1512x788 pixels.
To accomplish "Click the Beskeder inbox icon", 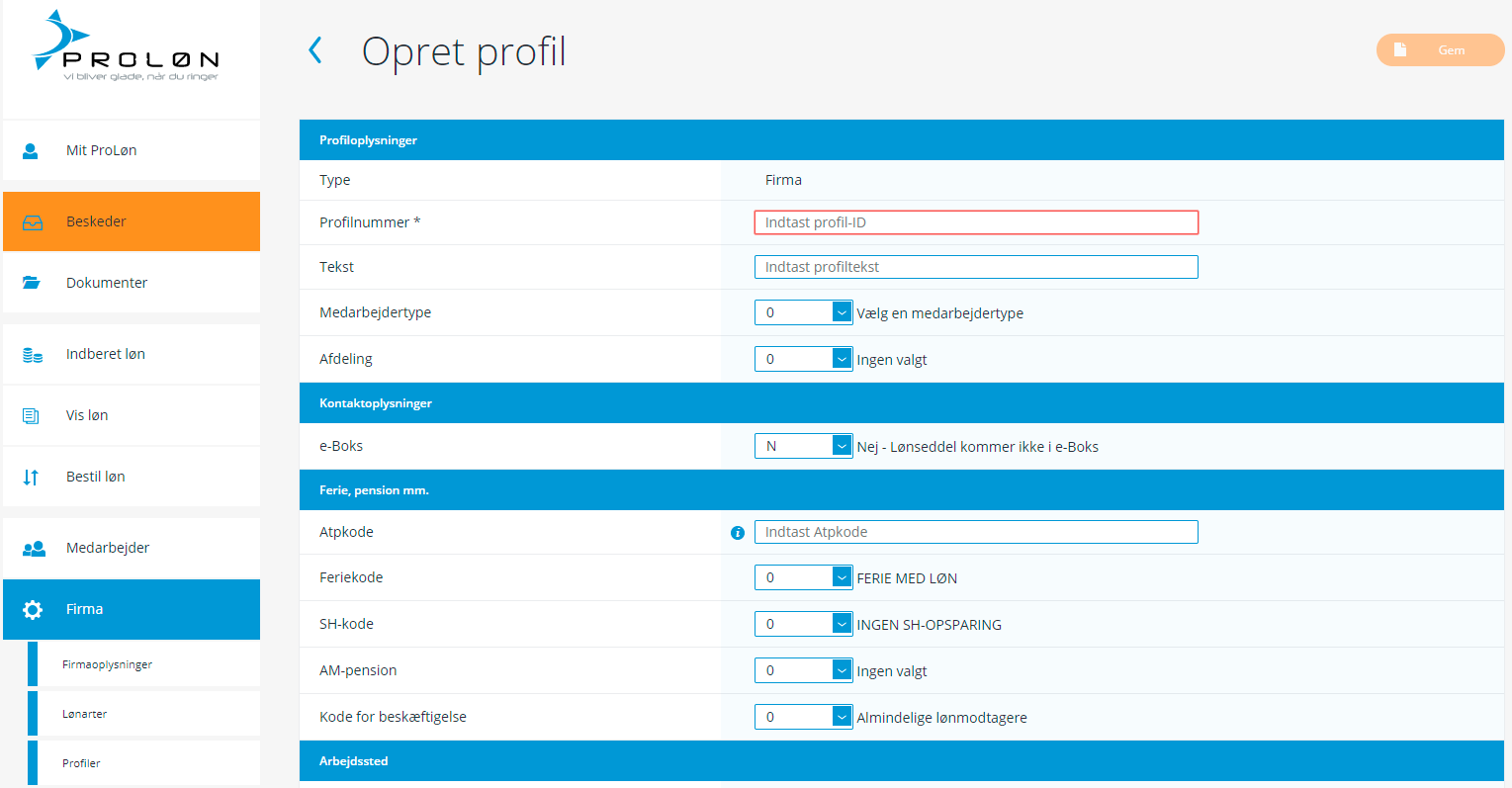I will pos(32,222).
